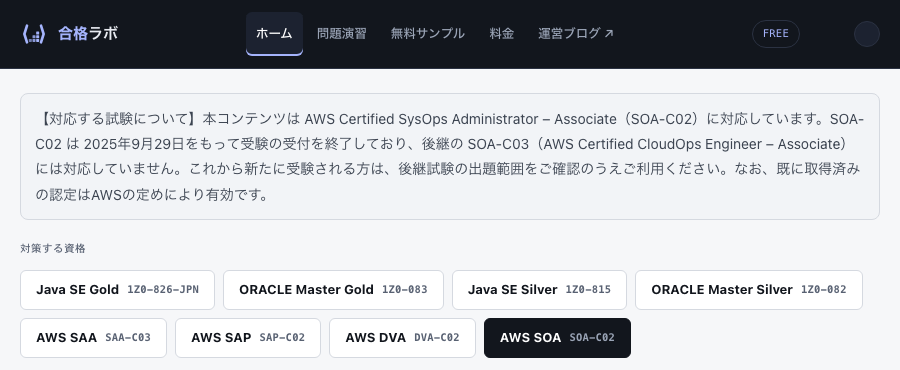Click the selected AWS SOA chip

coord(557,338)
